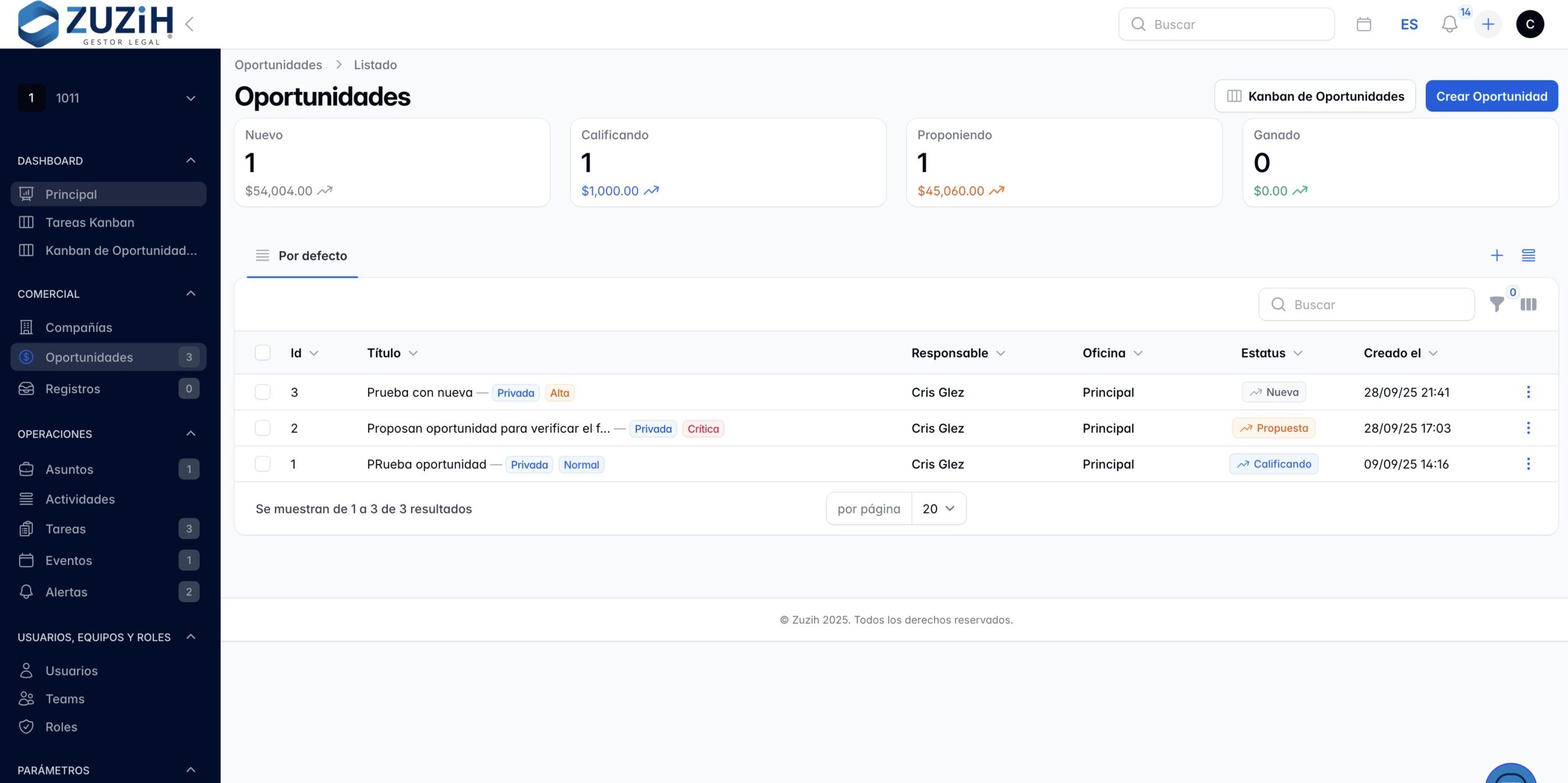Viewport: 1568px width, 783px height.
Task: Select checkbox for Prueba con nueva row
Action: 263,392
